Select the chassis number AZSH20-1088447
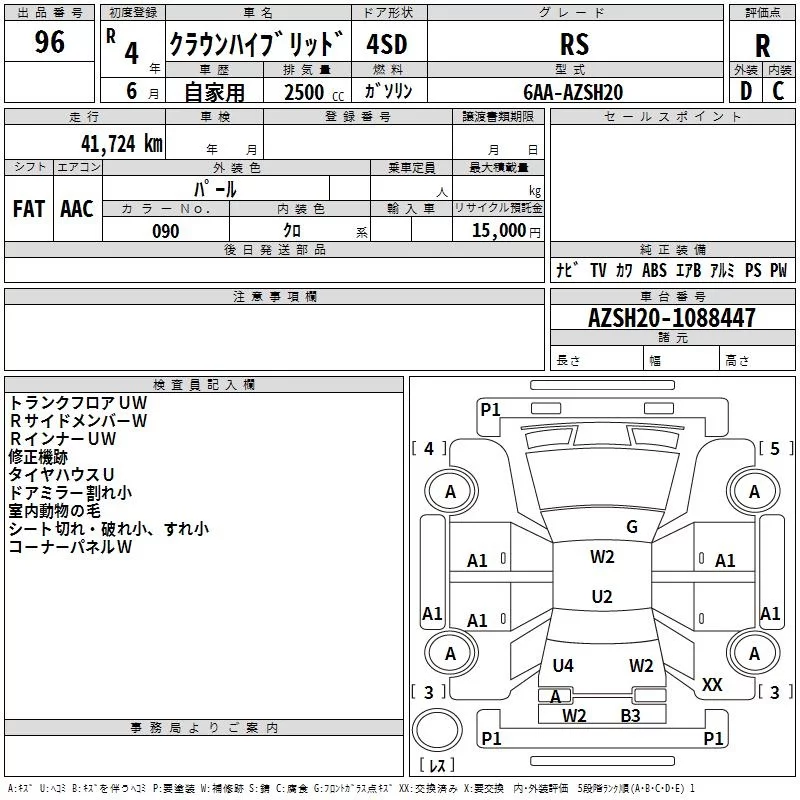This screenshot has width=800, height=800. 672,317
